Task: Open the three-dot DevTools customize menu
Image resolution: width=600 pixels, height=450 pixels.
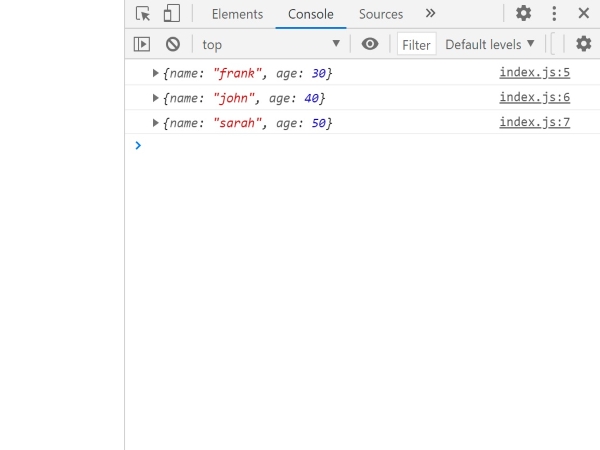Action: [554, 14]
